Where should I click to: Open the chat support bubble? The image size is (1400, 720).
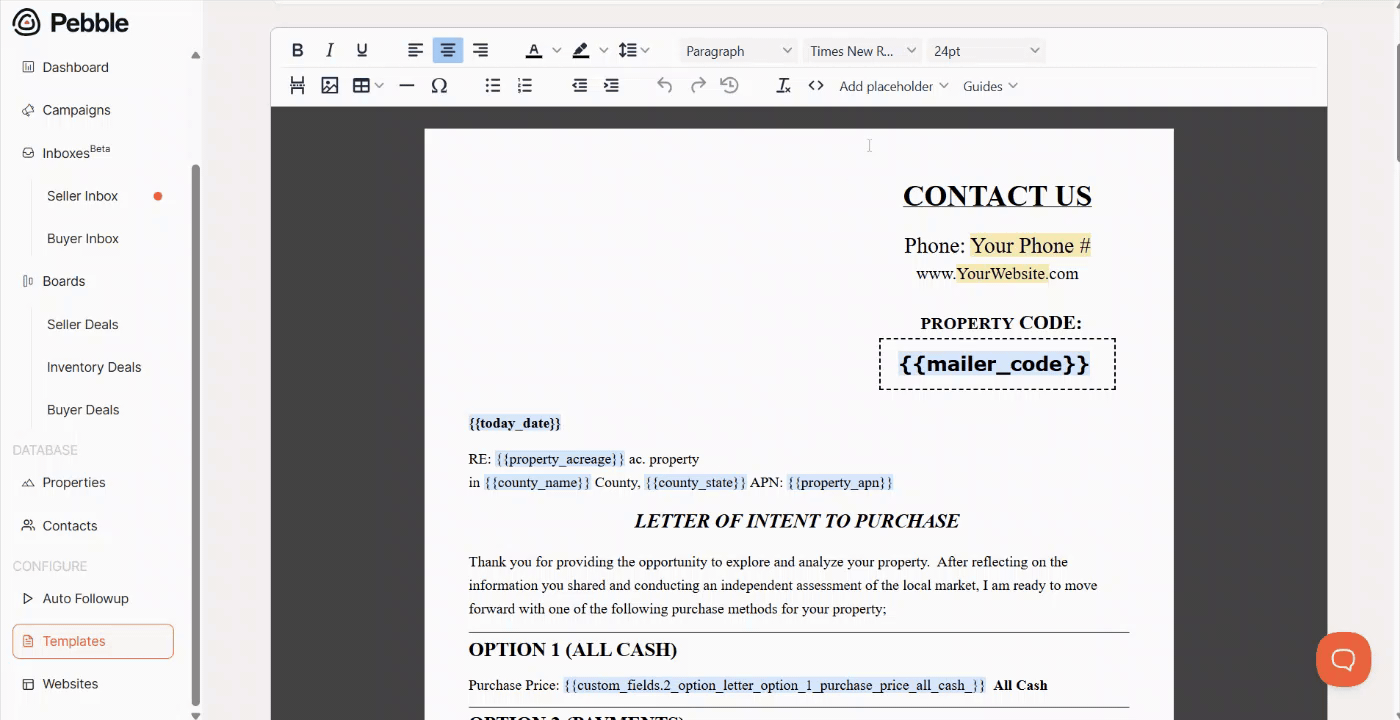pos(1343,659)
